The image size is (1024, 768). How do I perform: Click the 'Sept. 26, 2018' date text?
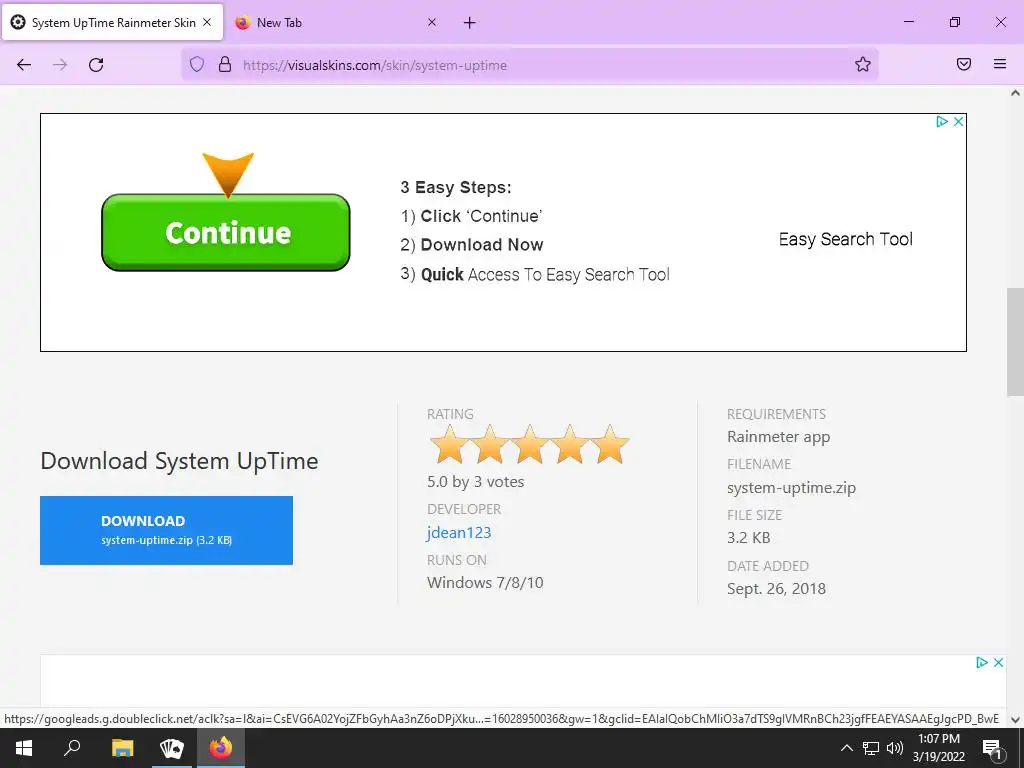click(776, 588)
